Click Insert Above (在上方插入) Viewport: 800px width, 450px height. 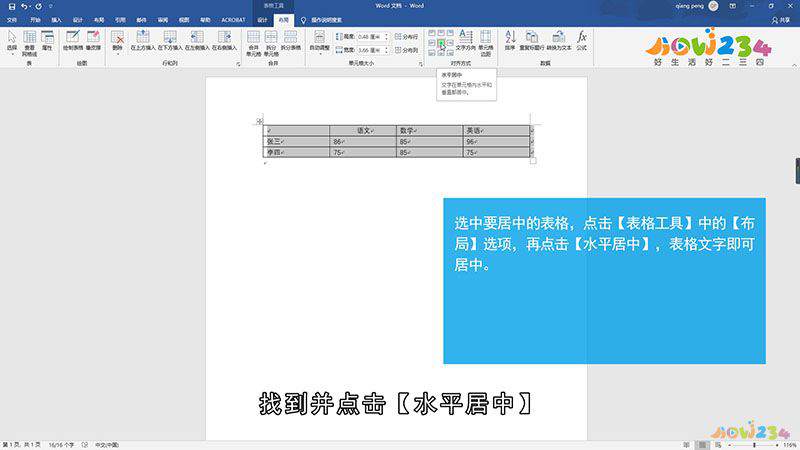[143, 41]
